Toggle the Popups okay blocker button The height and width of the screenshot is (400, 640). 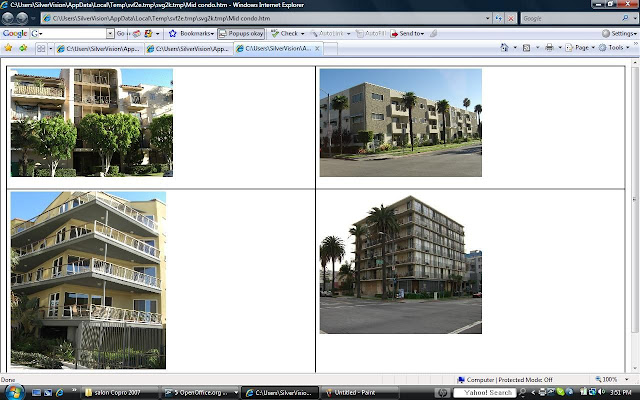241,33
